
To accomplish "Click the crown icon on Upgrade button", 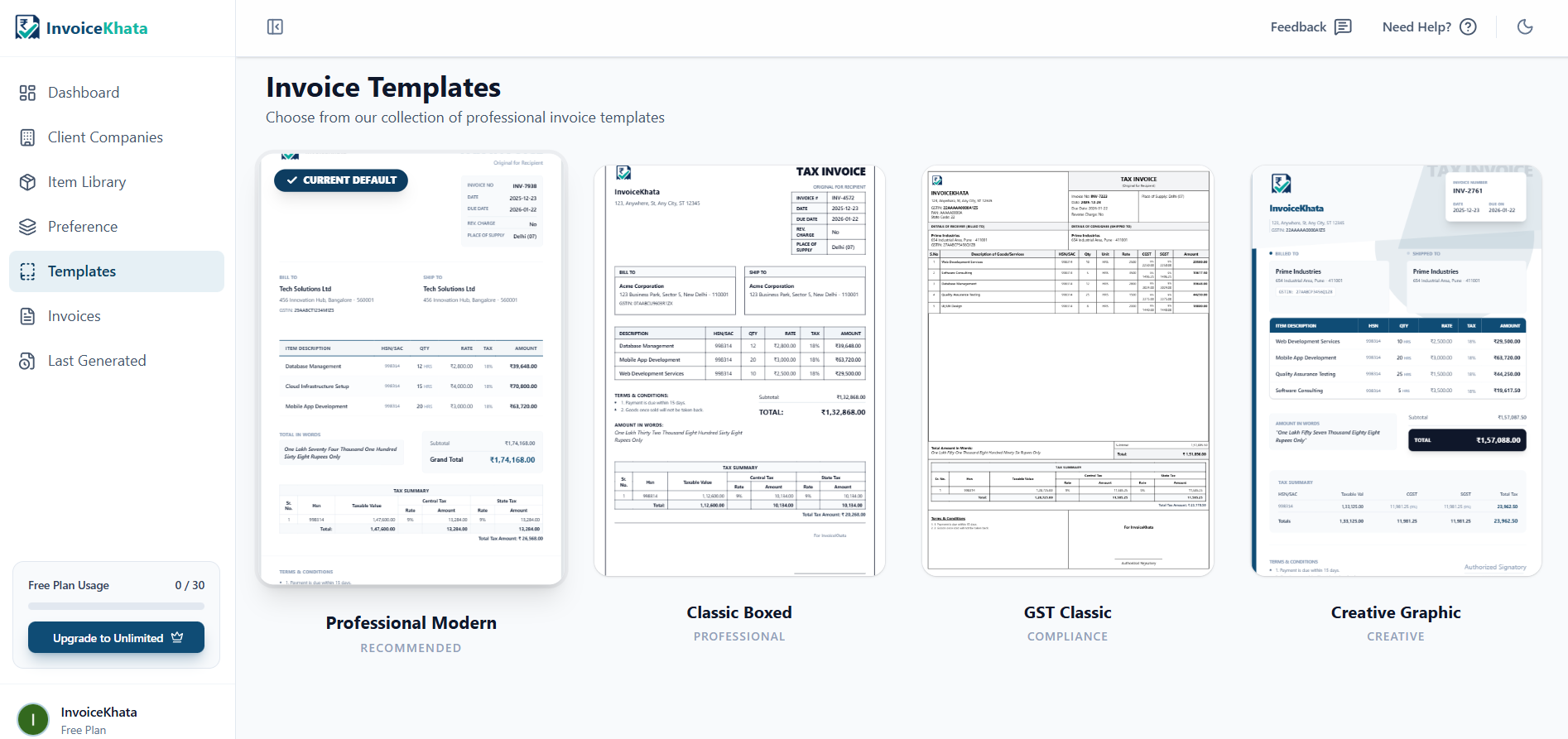I will tap(177, 637).
